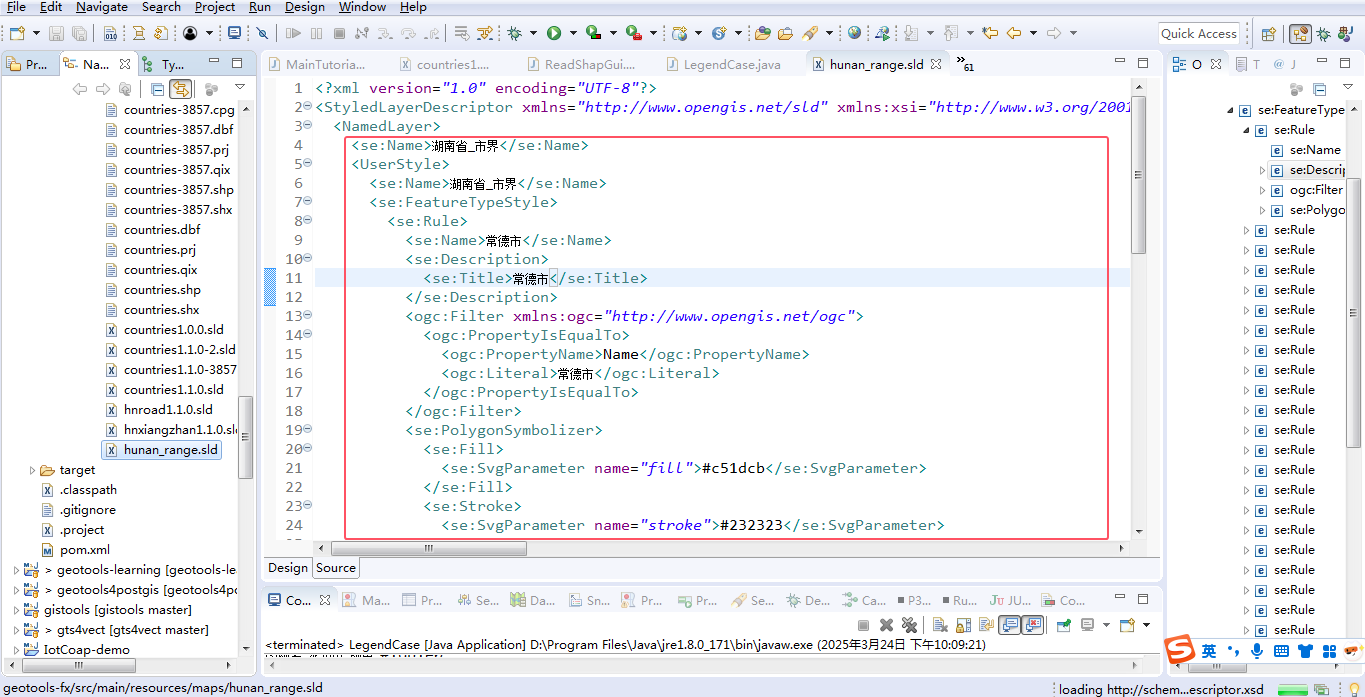Toggle the Java EE perspective button
This screenshot has height=697, width=1365.
1300,33
